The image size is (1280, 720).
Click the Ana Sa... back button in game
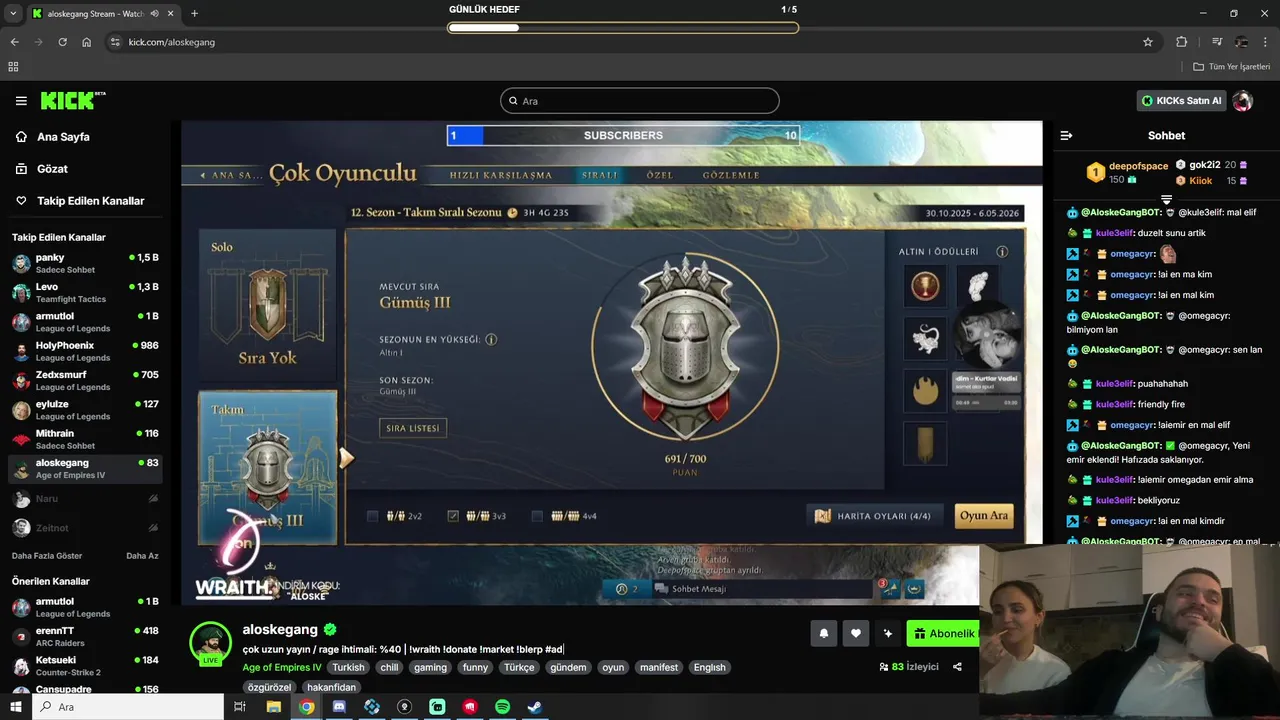(x=231, y=175)
